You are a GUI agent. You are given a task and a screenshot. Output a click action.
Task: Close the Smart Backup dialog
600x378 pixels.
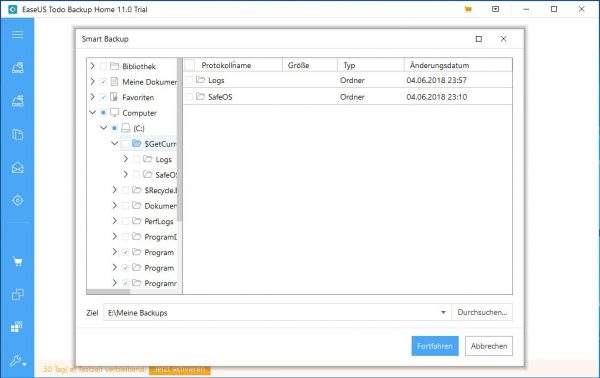(504, 39)
